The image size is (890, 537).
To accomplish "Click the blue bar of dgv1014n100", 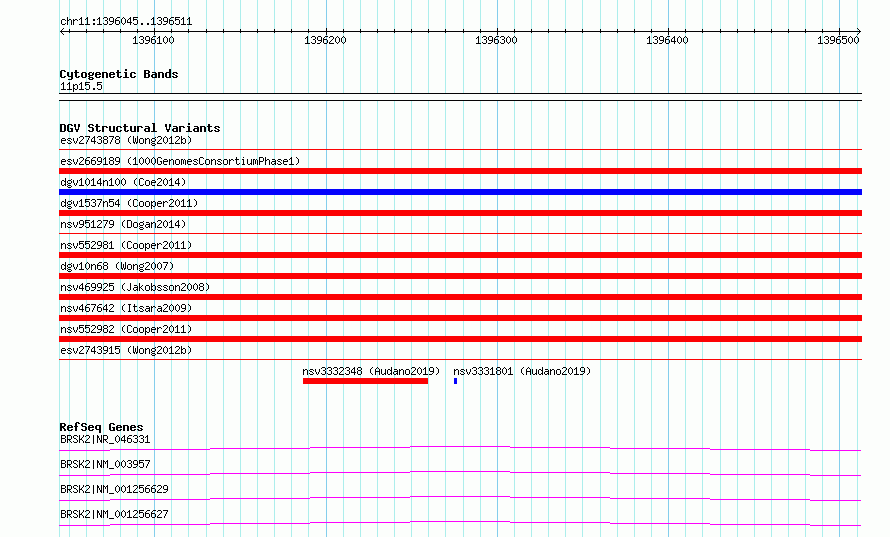I will [460, 192].
